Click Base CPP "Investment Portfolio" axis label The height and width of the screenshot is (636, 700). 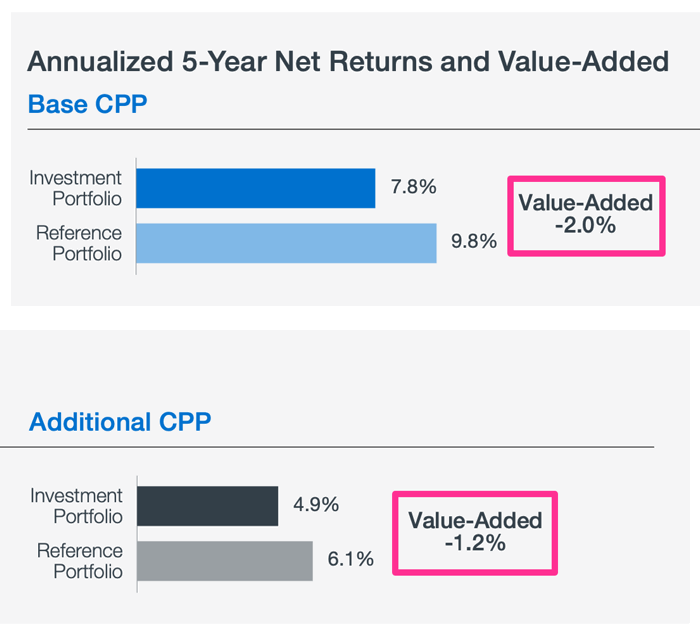76,188
